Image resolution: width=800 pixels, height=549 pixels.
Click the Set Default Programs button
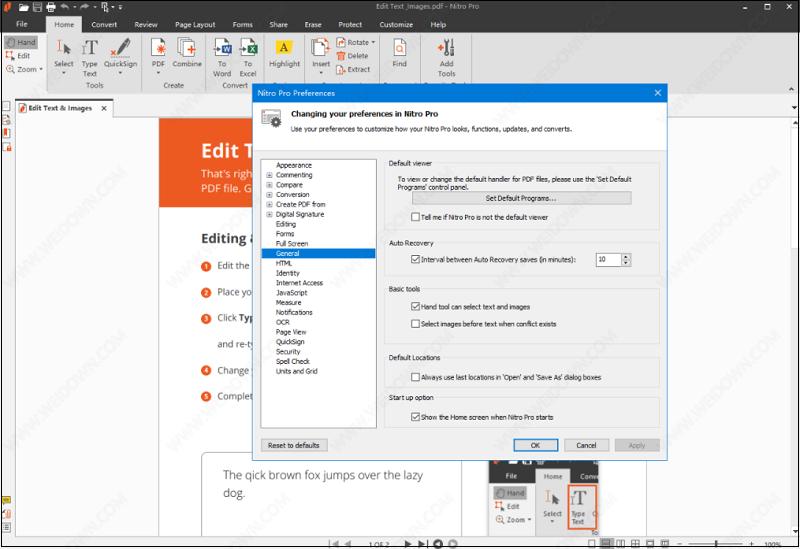520,199
